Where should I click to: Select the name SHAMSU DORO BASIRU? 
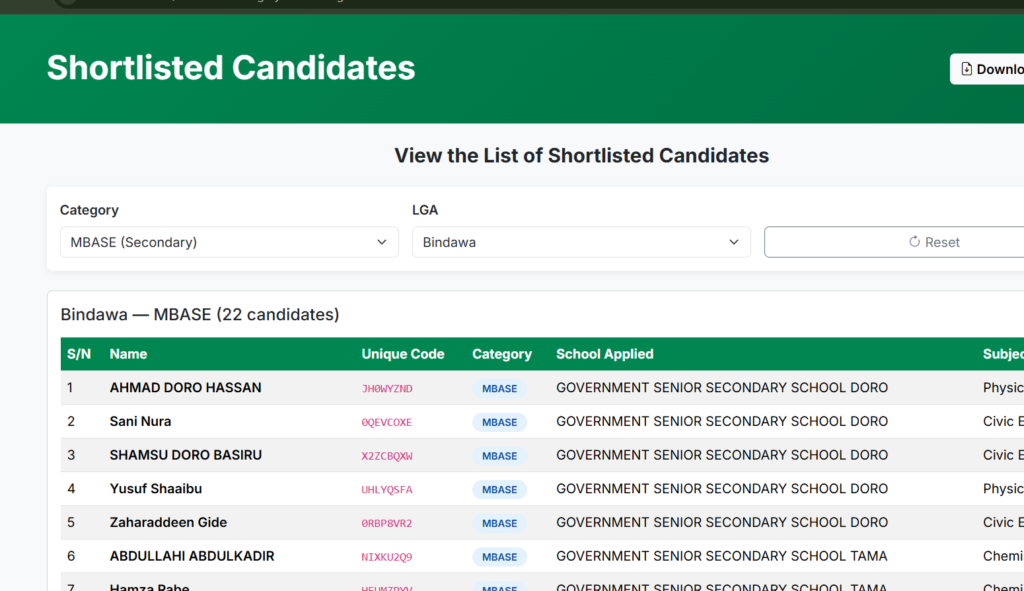pos(185,455)
